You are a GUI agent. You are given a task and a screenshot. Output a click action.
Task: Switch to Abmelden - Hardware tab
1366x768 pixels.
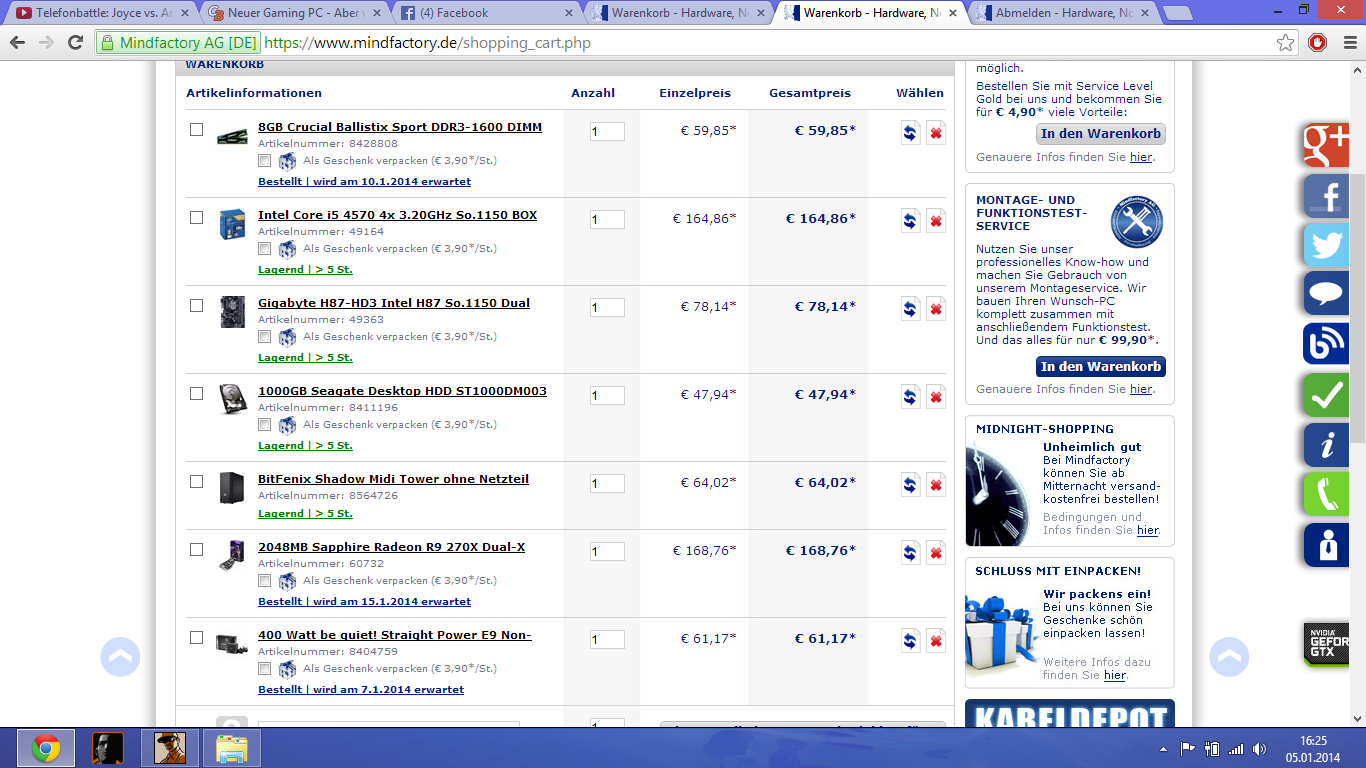1060,13
